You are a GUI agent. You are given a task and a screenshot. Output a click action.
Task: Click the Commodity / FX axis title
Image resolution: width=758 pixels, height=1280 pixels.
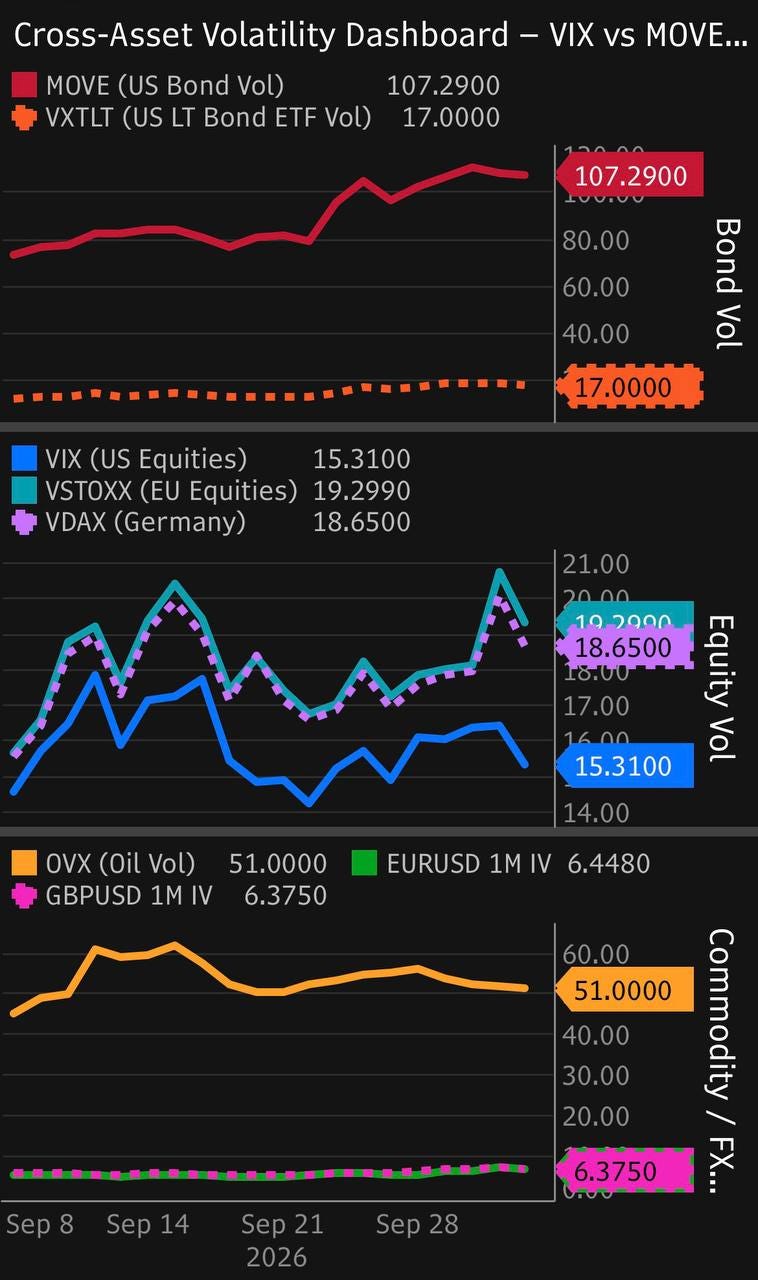tap(722, 1062)
